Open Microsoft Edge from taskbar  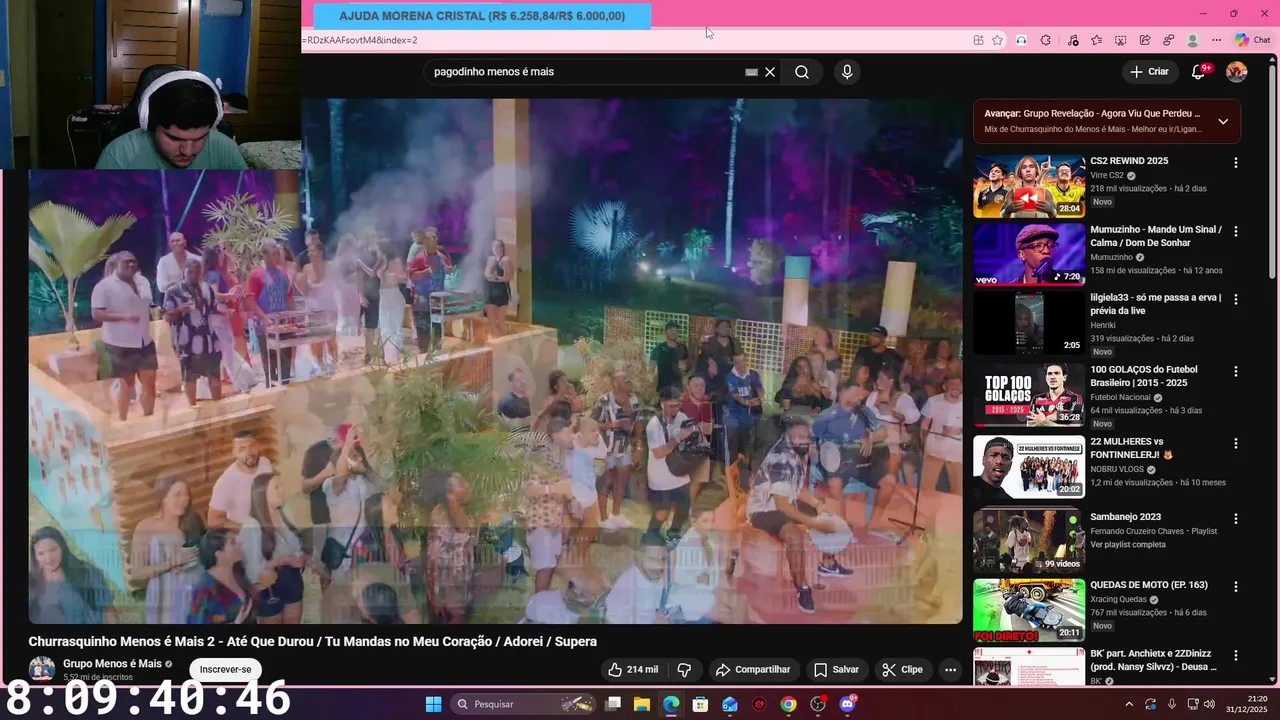click(671, 704)
